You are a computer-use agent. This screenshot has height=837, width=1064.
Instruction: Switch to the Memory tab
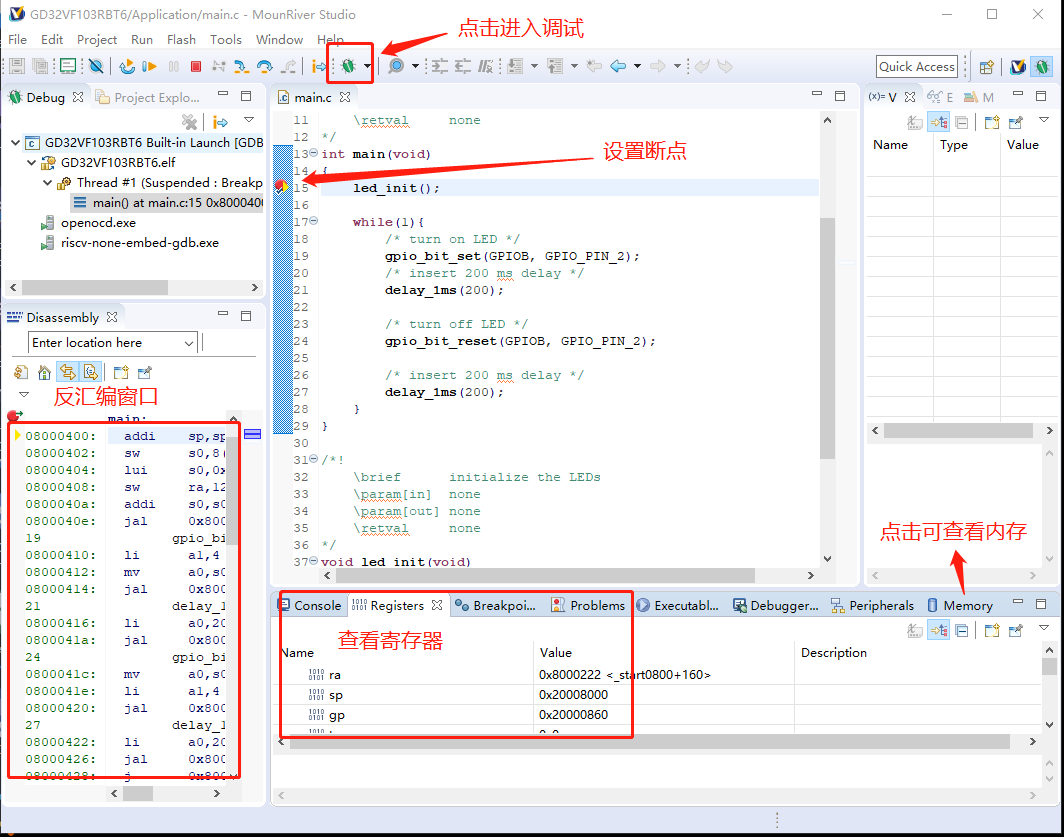[960, 606]
